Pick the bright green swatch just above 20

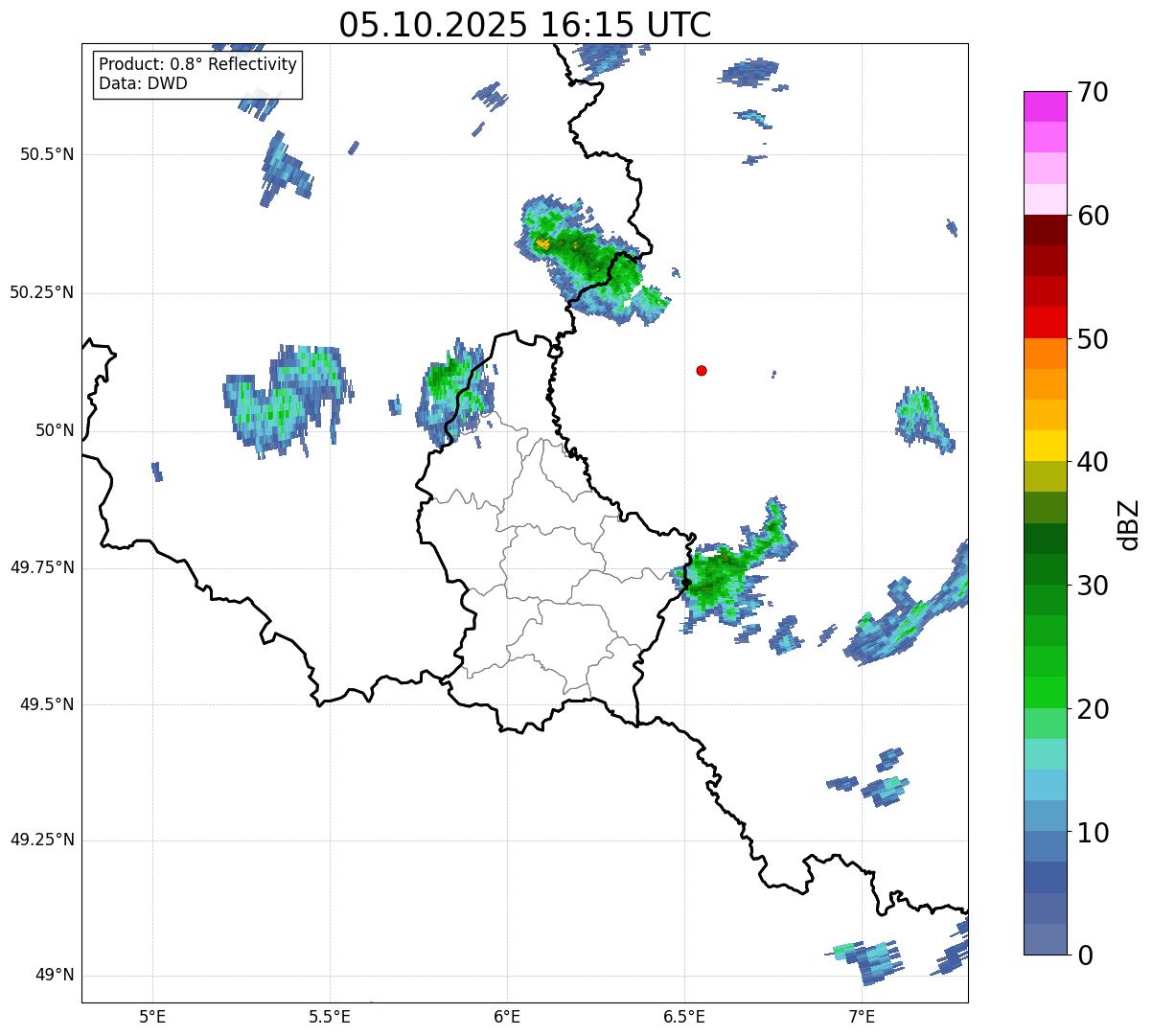pyautogui.click(x=1046, y=693)
